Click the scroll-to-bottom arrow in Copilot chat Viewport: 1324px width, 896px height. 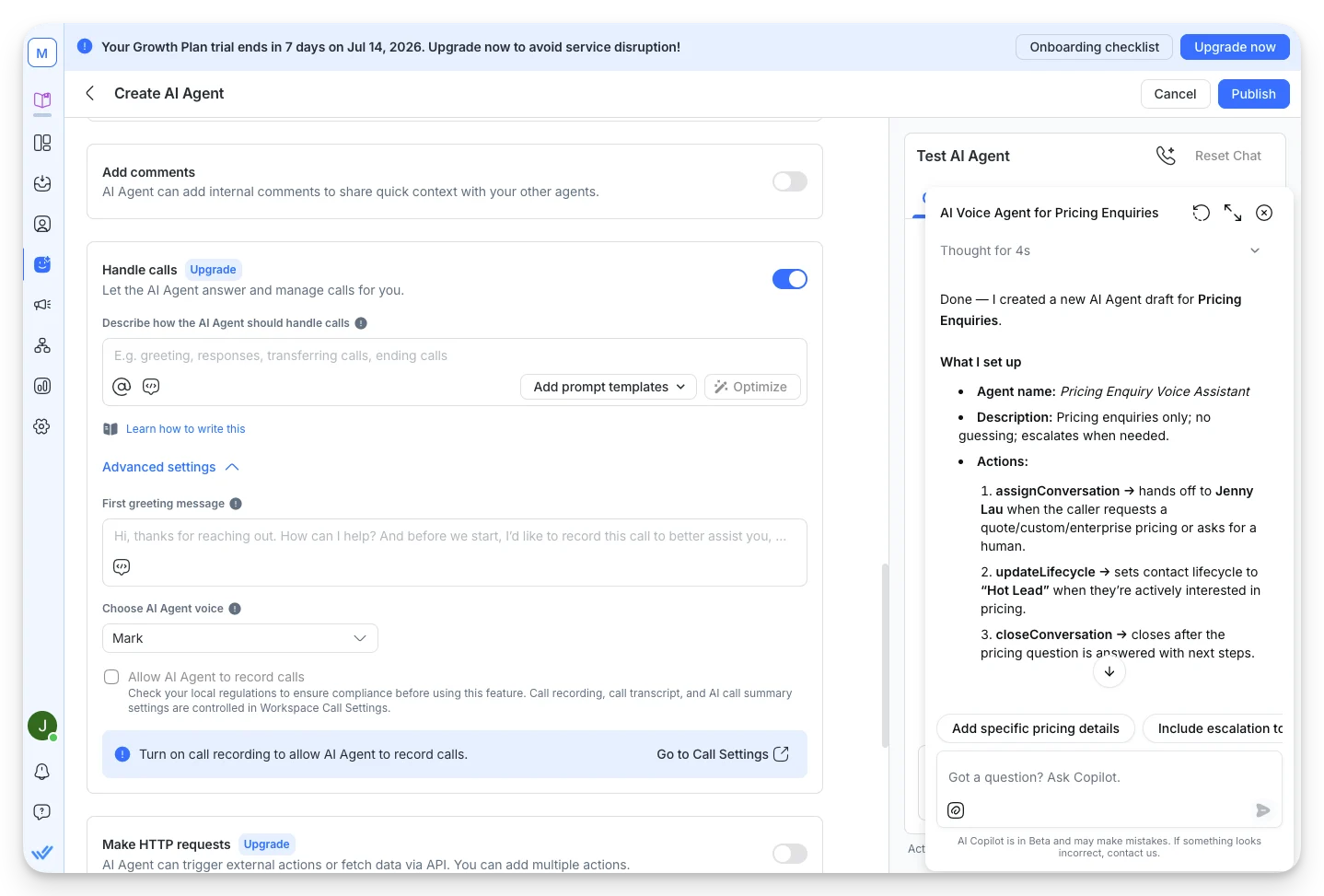click(x=1109, y=671)
